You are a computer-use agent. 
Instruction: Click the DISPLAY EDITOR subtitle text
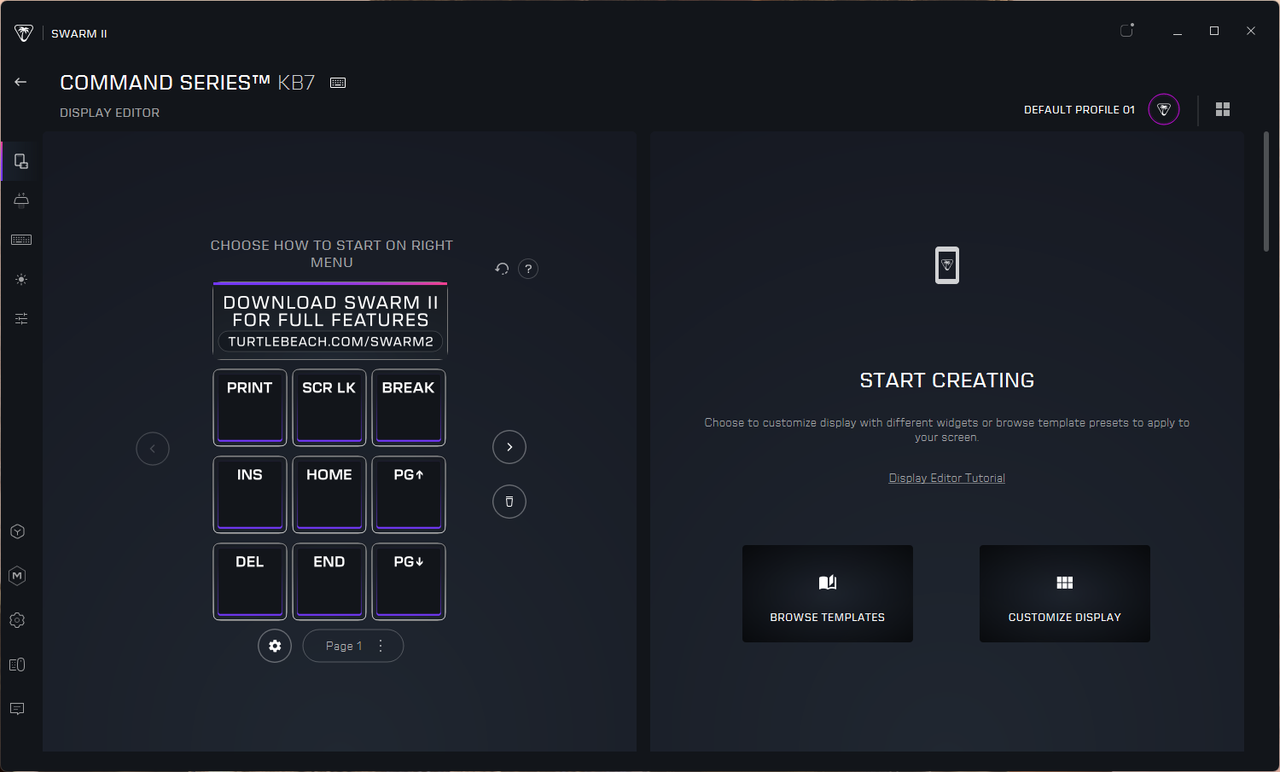pos(110,113)
